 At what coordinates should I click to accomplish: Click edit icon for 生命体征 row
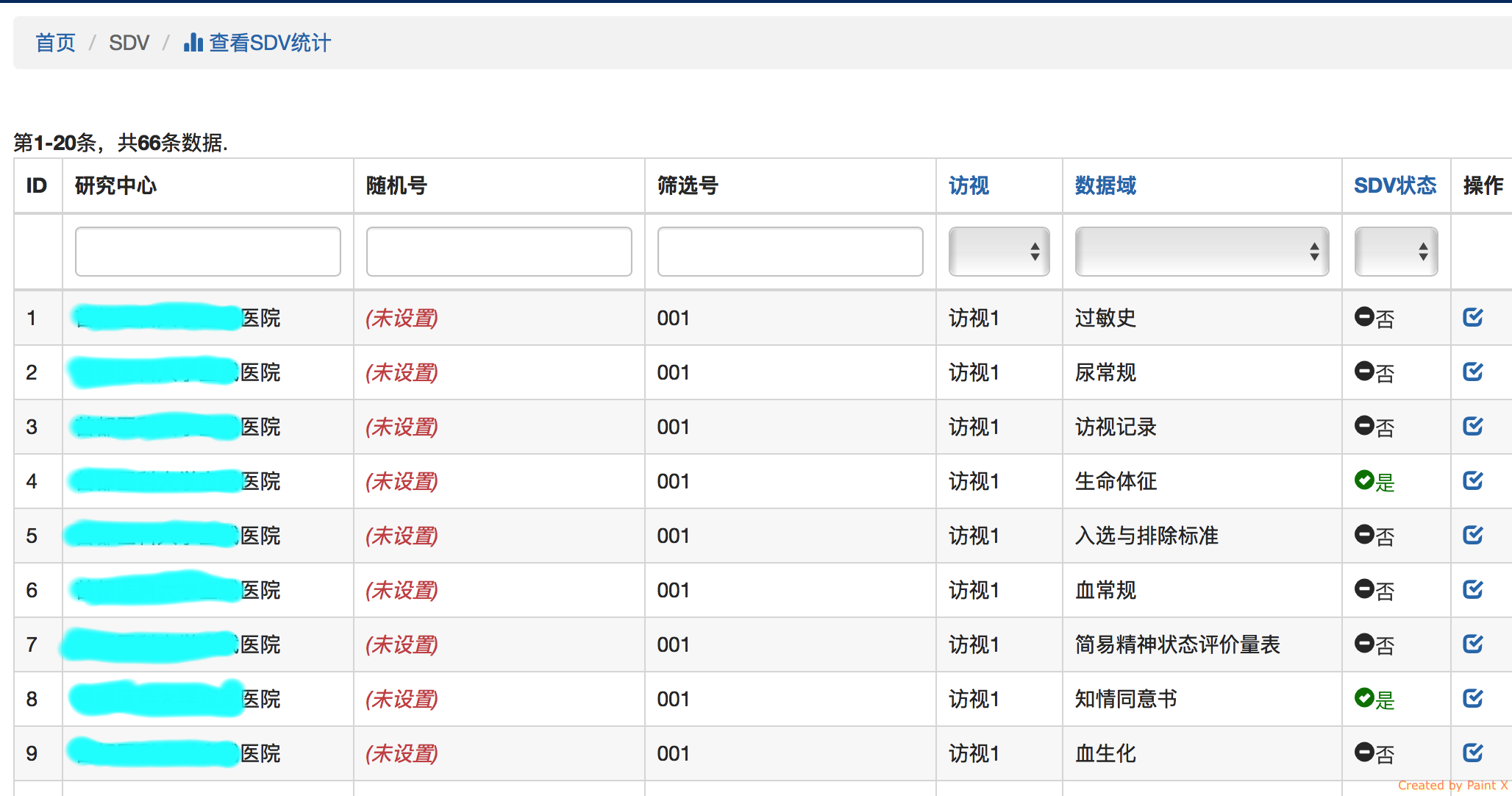(1472, 480)
